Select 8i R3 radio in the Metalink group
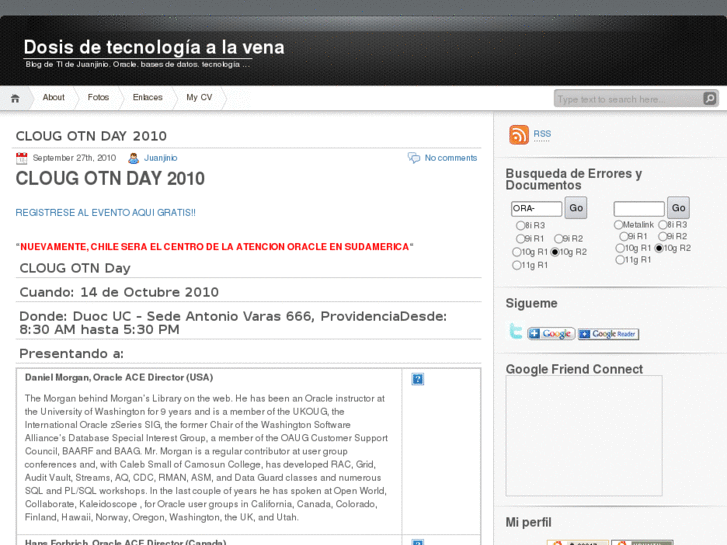 pos(663,224)
